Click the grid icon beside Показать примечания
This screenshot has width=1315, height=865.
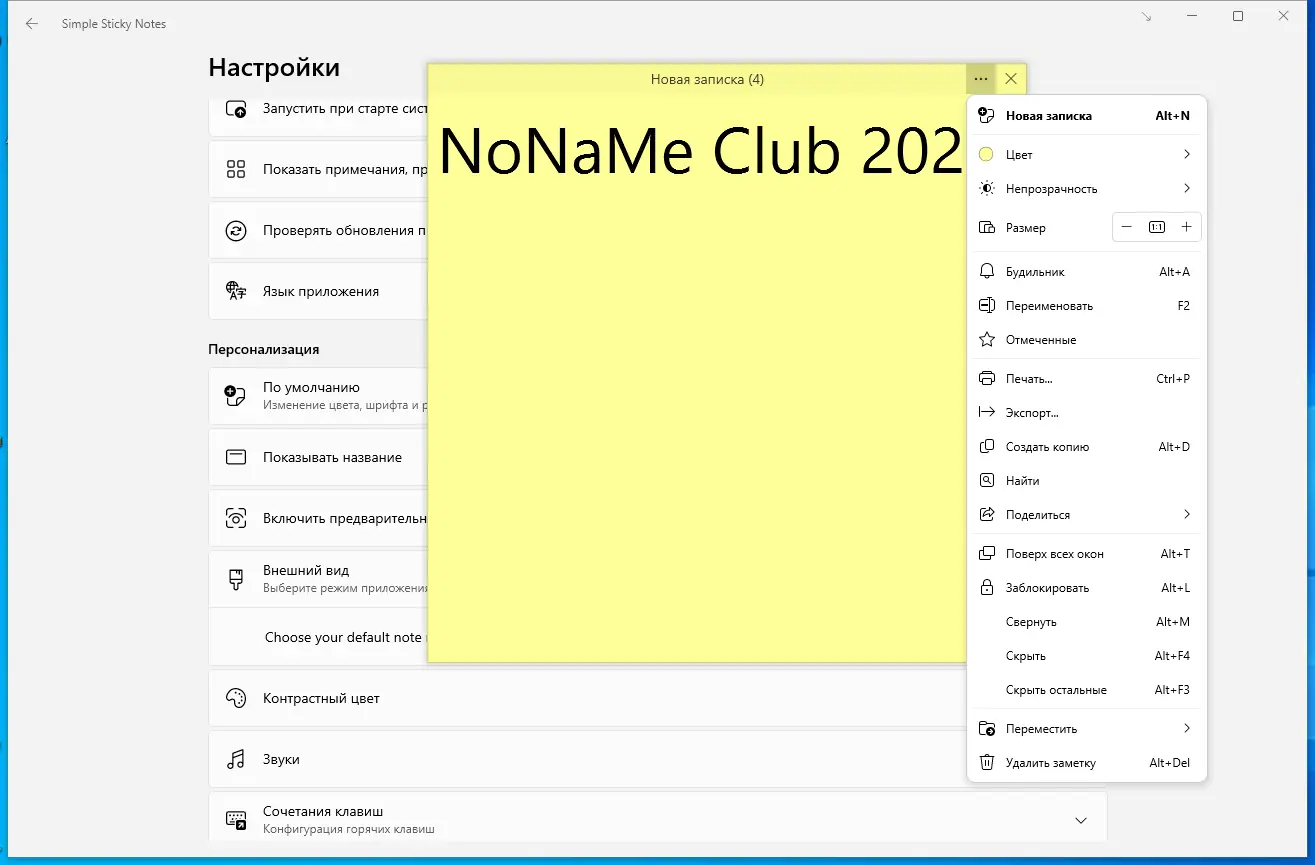(236, 169)
